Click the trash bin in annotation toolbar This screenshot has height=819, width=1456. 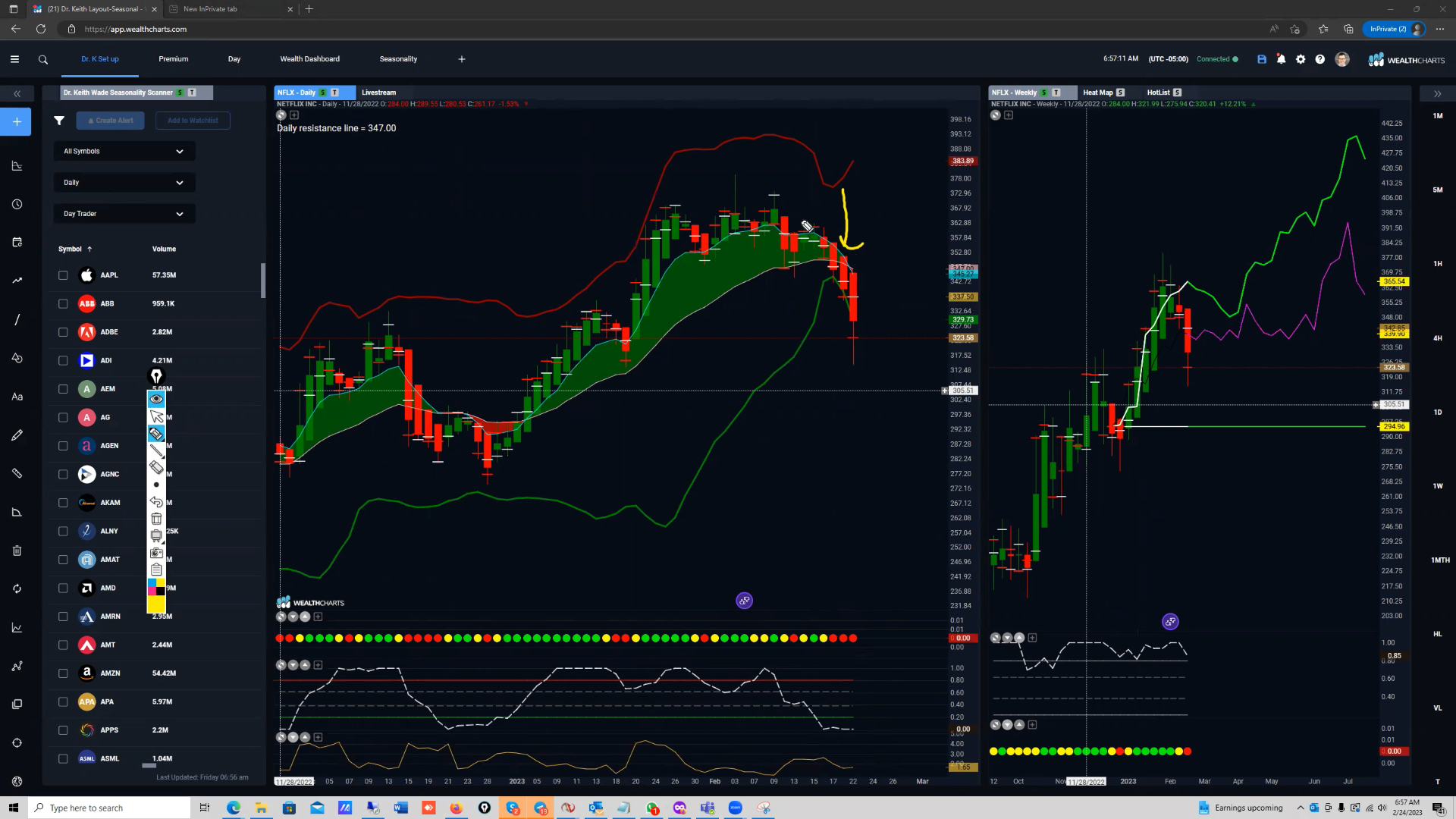pos(156,519)
